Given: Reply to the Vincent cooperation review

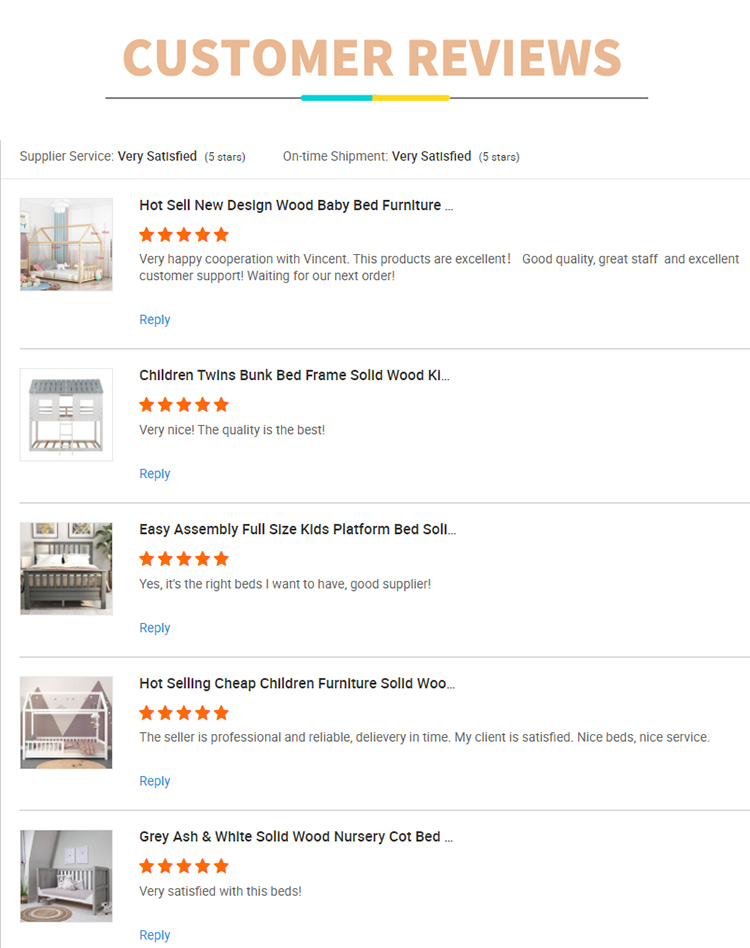Looking at the screenshot, I should click(x=154, y=320).
